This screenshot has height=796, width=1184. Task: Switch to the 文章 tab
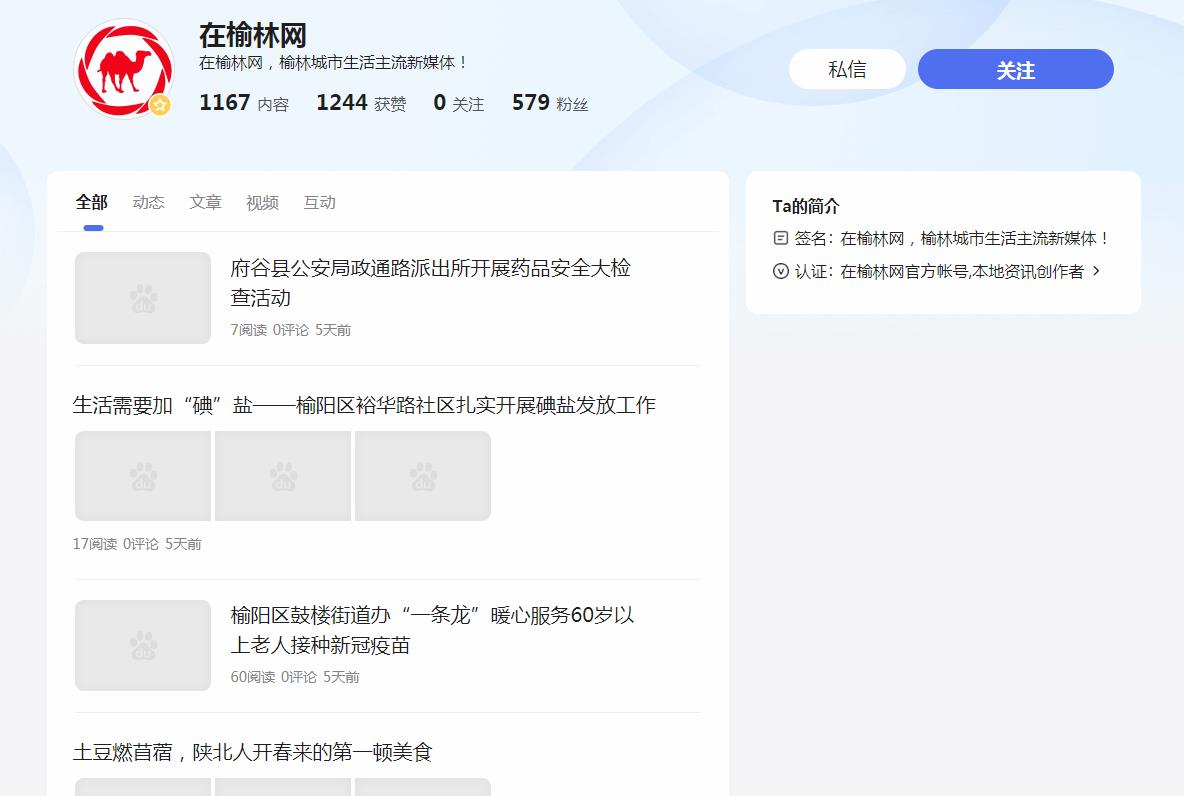tap(205, 202)
